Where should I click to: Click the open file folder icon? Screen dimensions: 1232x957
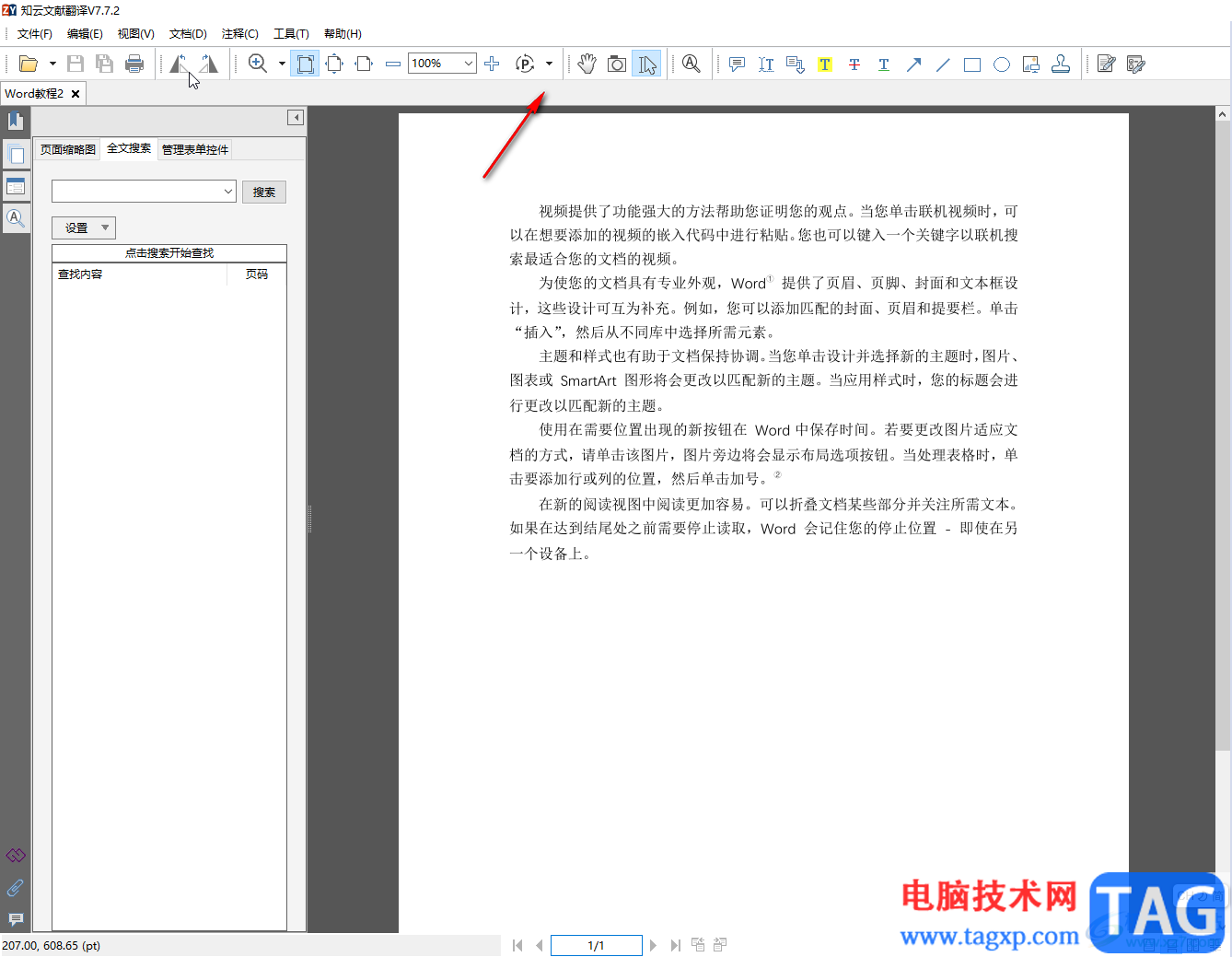point(29,64)
